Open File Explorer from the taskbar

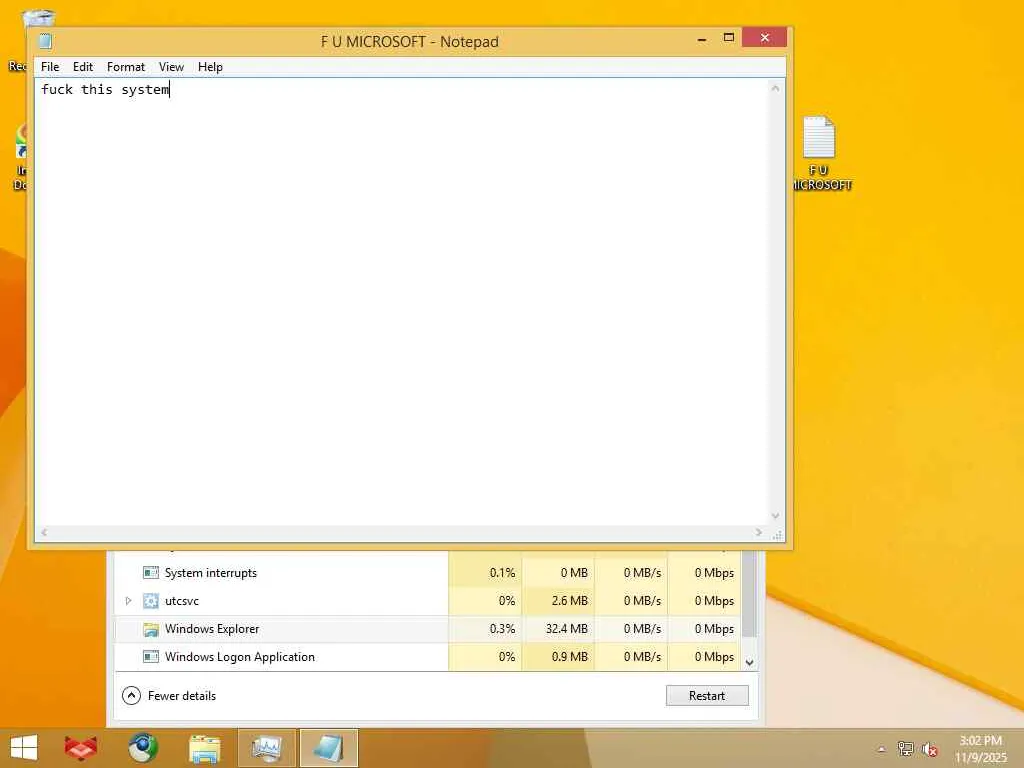(x=204, y=748)
